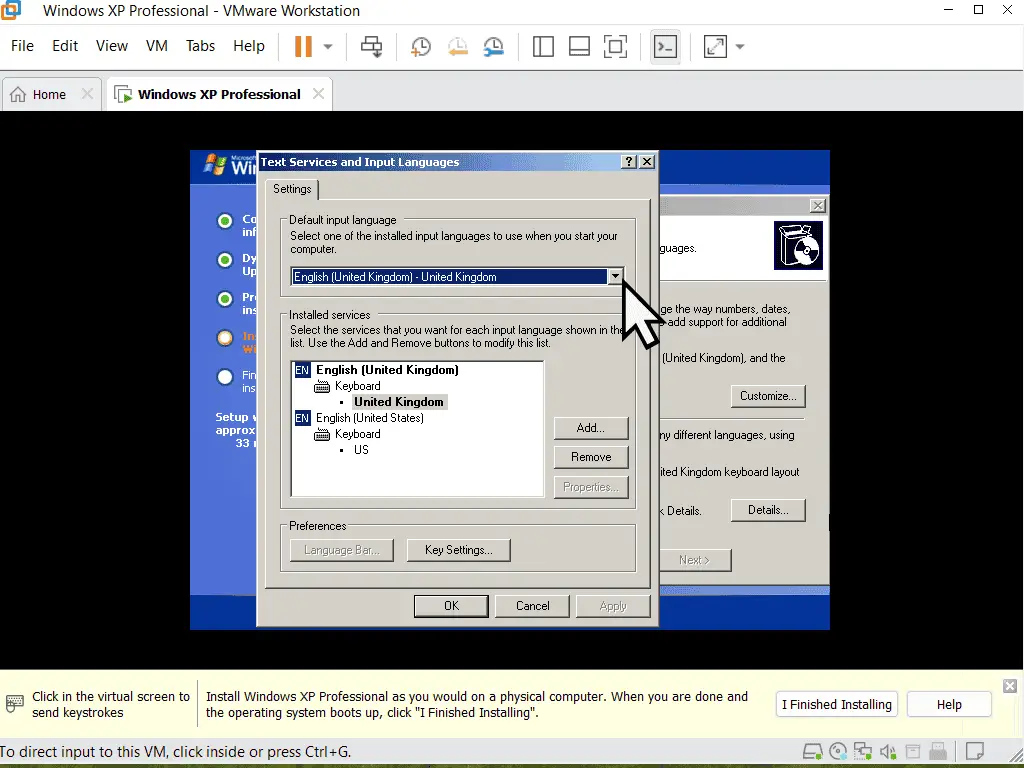Revert the VM to its previous snapshot

coord(457,46)
